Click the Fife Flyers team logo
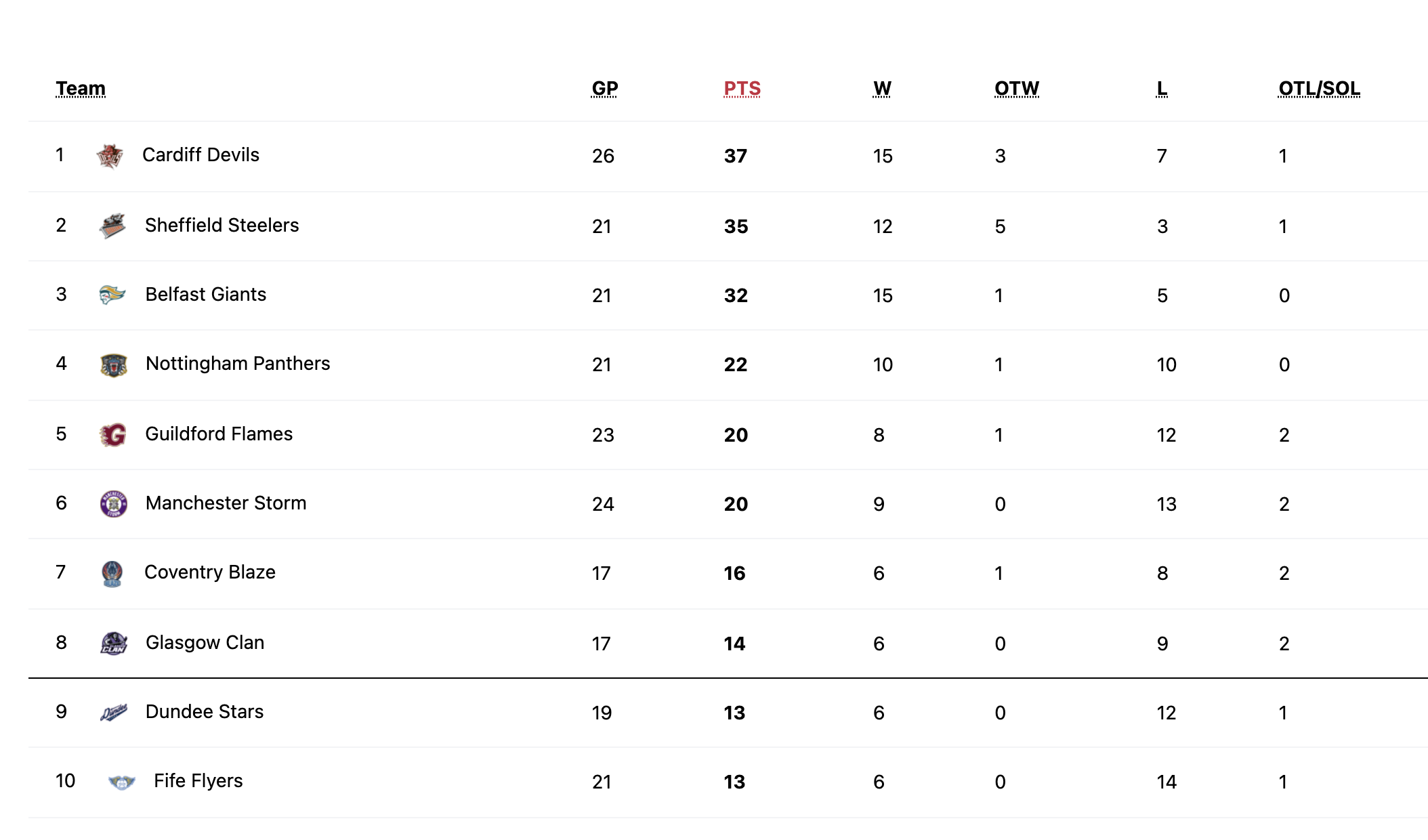1428x840 pixels. [122, 782]
